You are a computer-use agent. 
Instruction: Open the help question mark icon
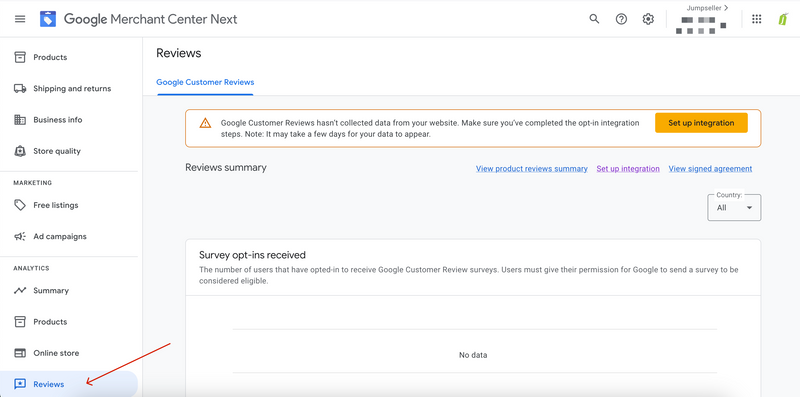click(621, 19)
